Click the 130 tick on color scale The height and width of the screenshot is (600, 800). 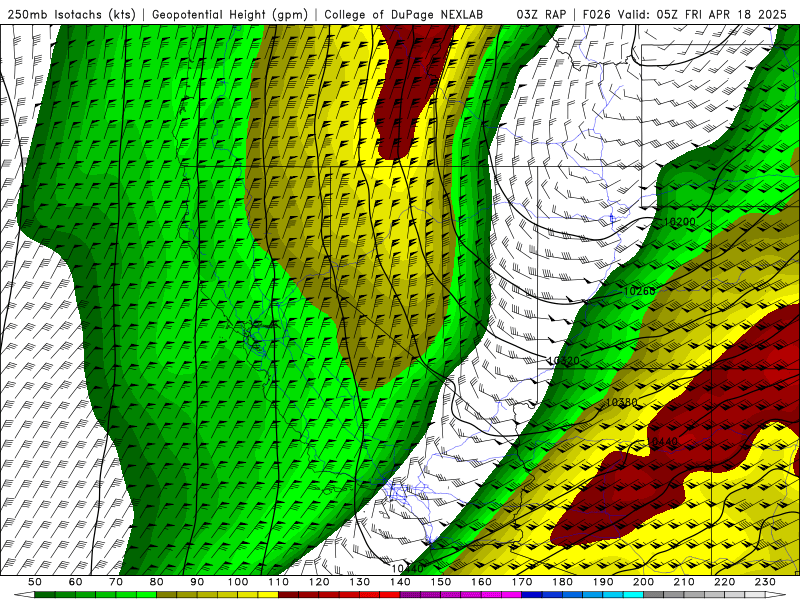tap(359, 582)
